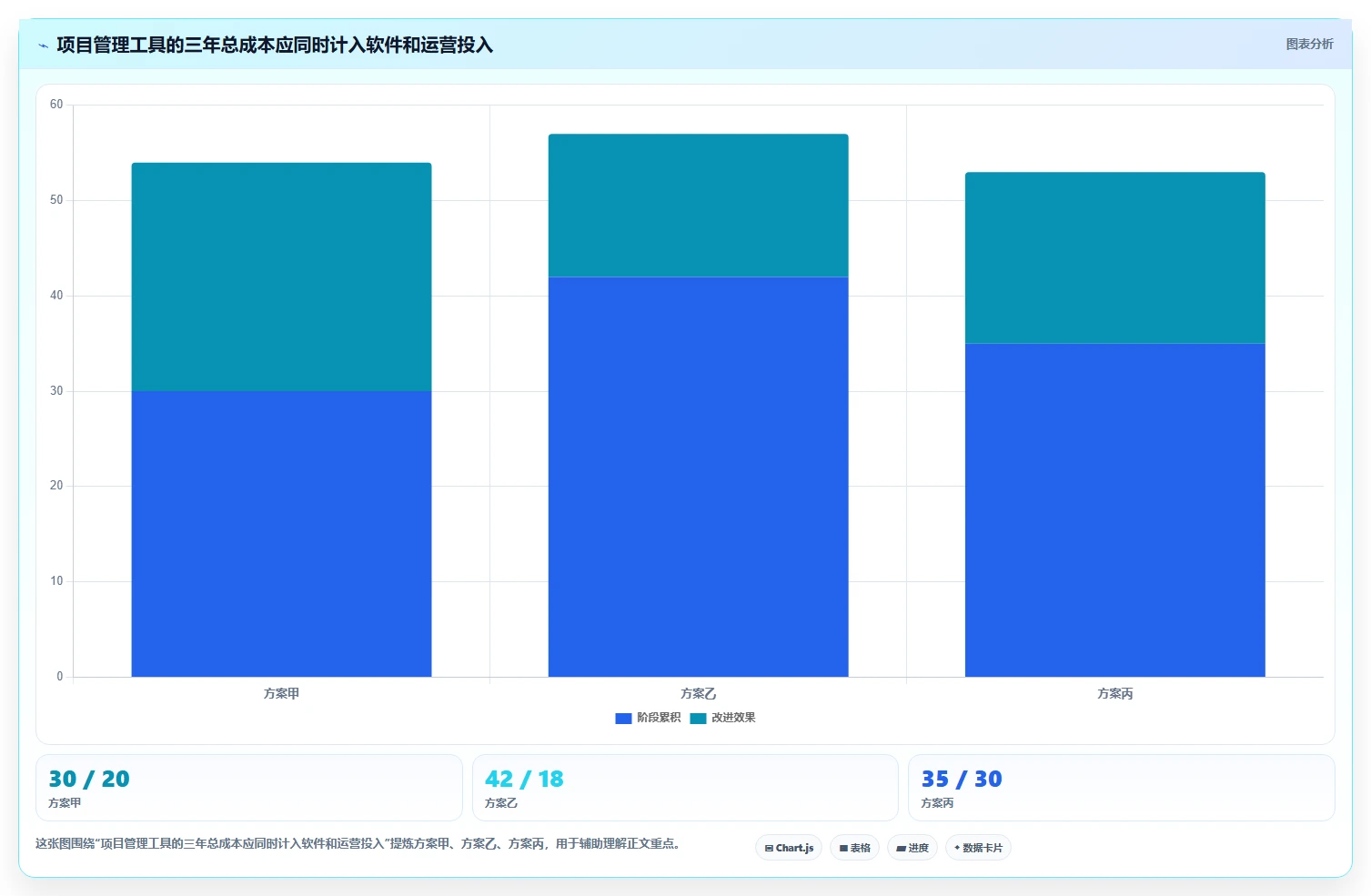Toggle the 阶段累积 legend item
This screenshot has width=1371, height=896.
648,718
